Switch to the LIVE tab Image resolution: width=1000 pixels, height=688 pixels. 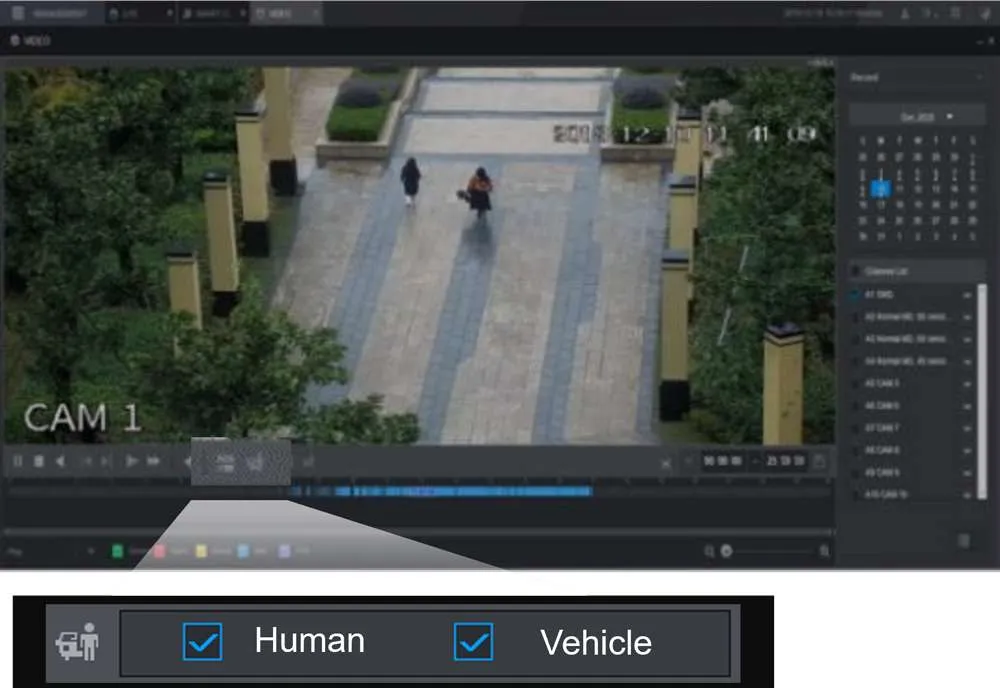[x=140, y=13]
